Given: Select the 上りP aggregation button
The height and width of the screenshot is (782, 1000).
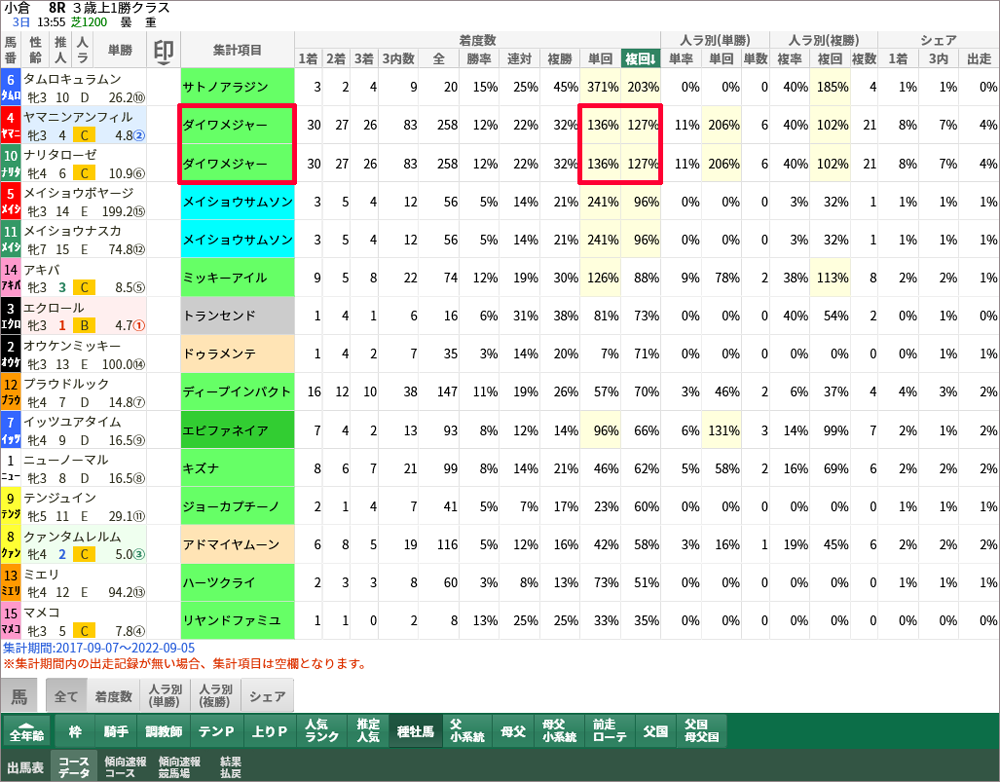Looking at the screenshot, I should (268, 731).
